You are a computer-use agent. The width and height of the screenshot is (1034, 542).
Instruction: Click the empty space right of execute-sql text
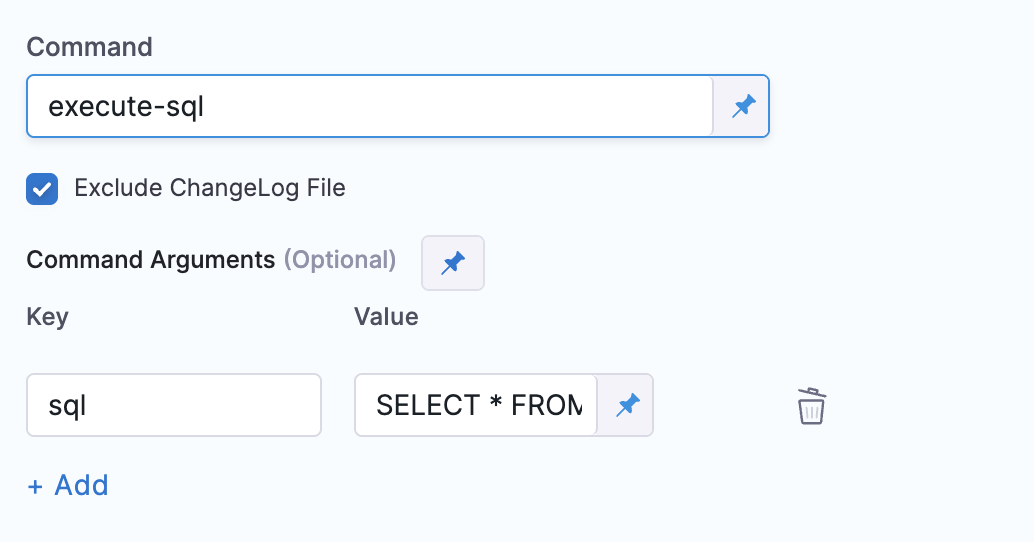[450, 106]
